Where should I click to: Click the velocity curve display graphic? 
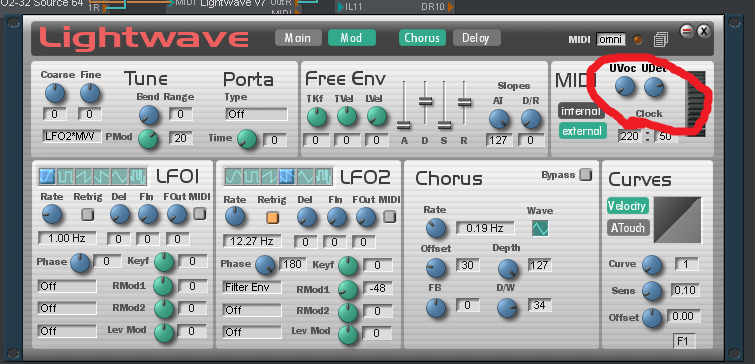coord(677,220)
